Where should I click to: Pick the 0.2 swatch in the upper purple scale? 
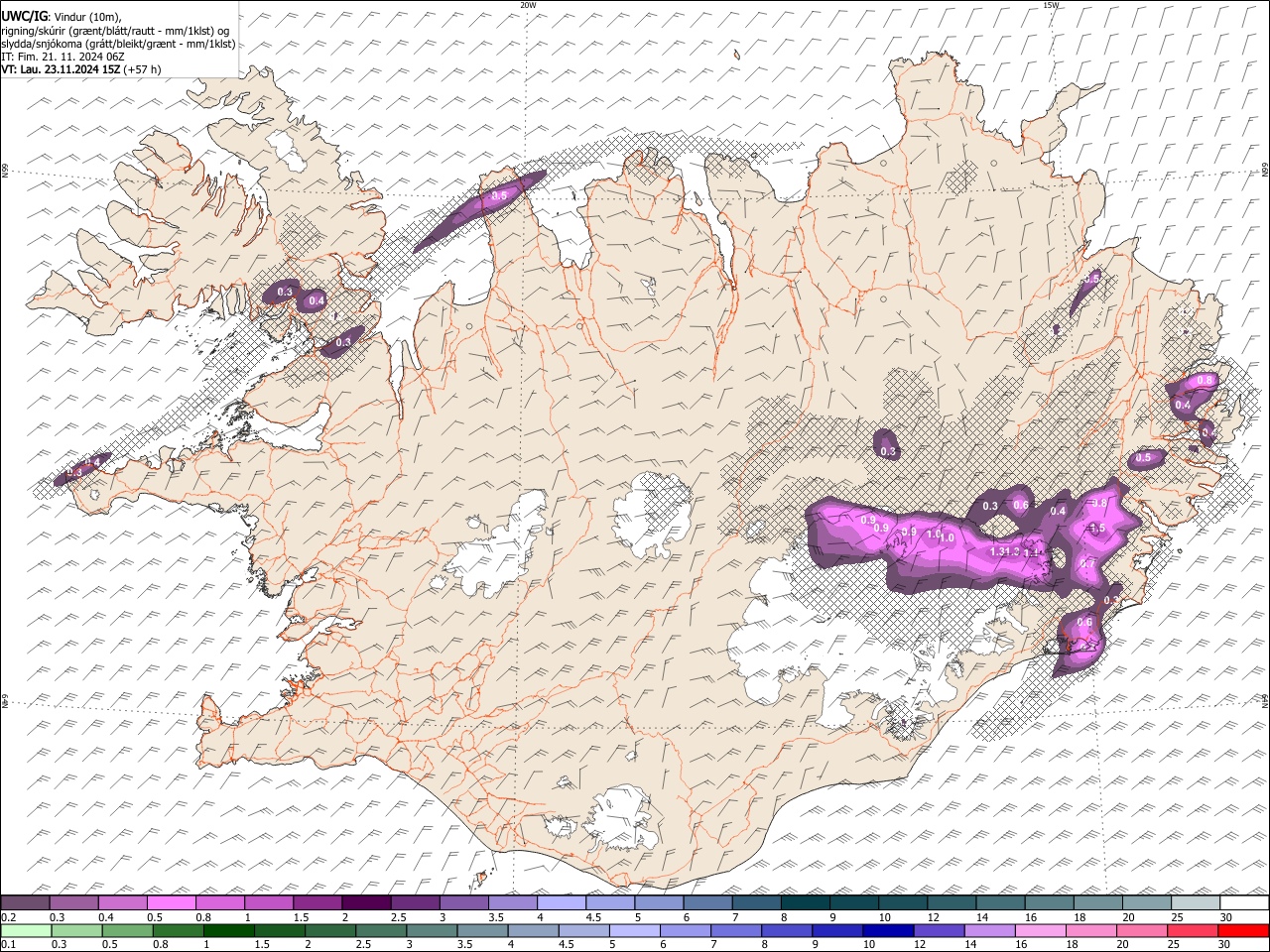pyautogui.click(x=25, y=903)
